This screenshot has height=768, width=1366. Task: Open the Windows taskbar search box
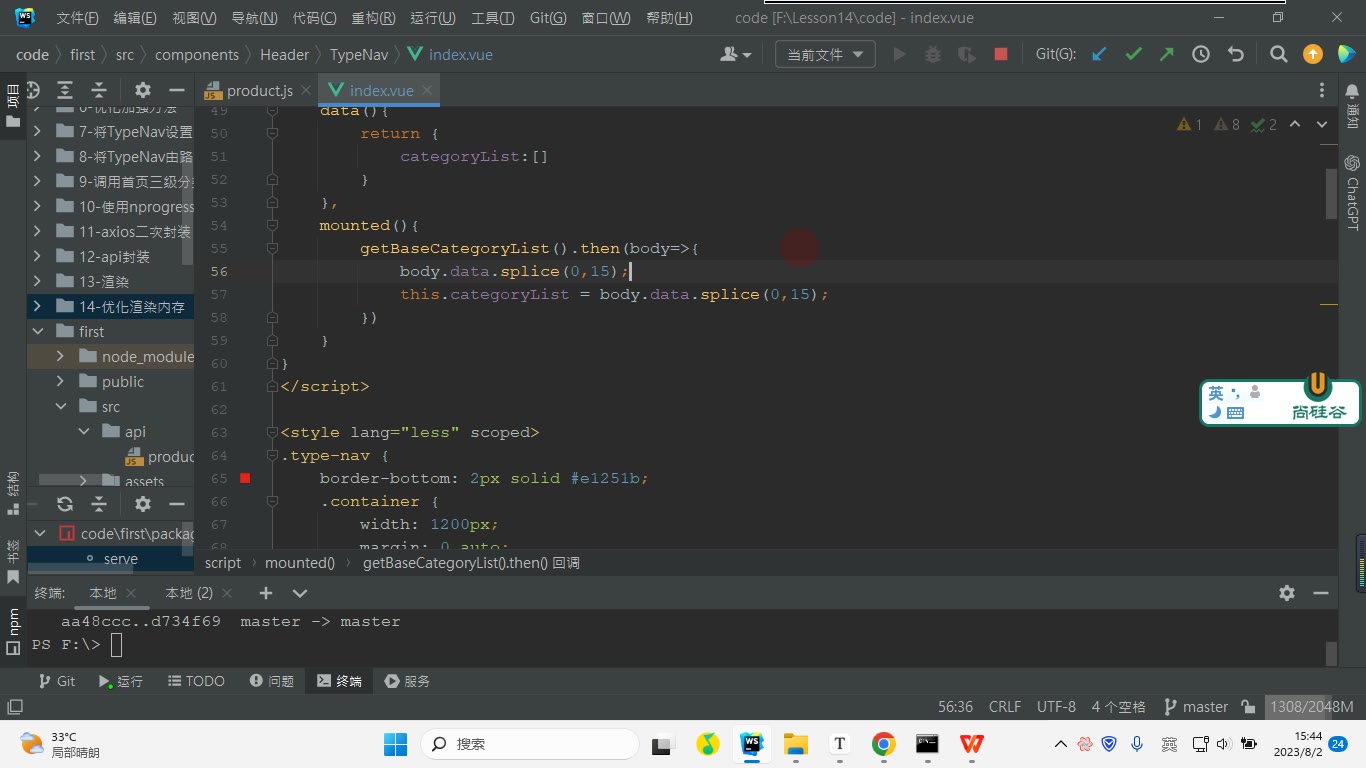click(x=530, y=744)
